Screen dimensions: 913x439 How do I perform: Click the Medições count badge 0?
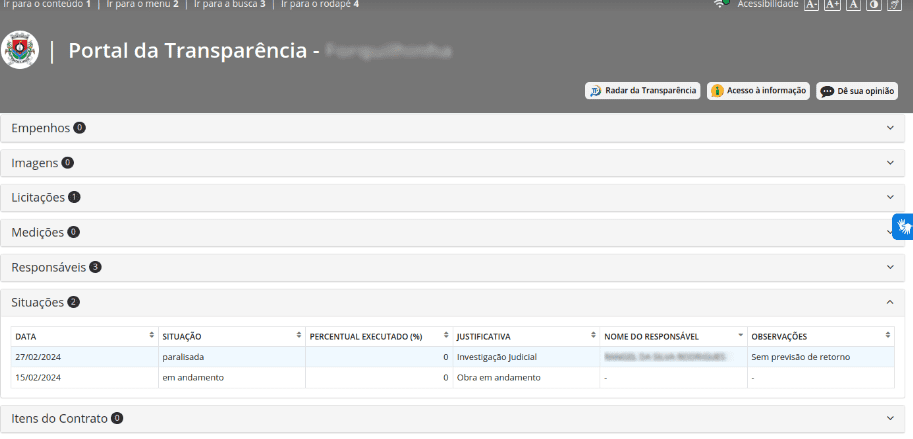click(x=73, y=232)
